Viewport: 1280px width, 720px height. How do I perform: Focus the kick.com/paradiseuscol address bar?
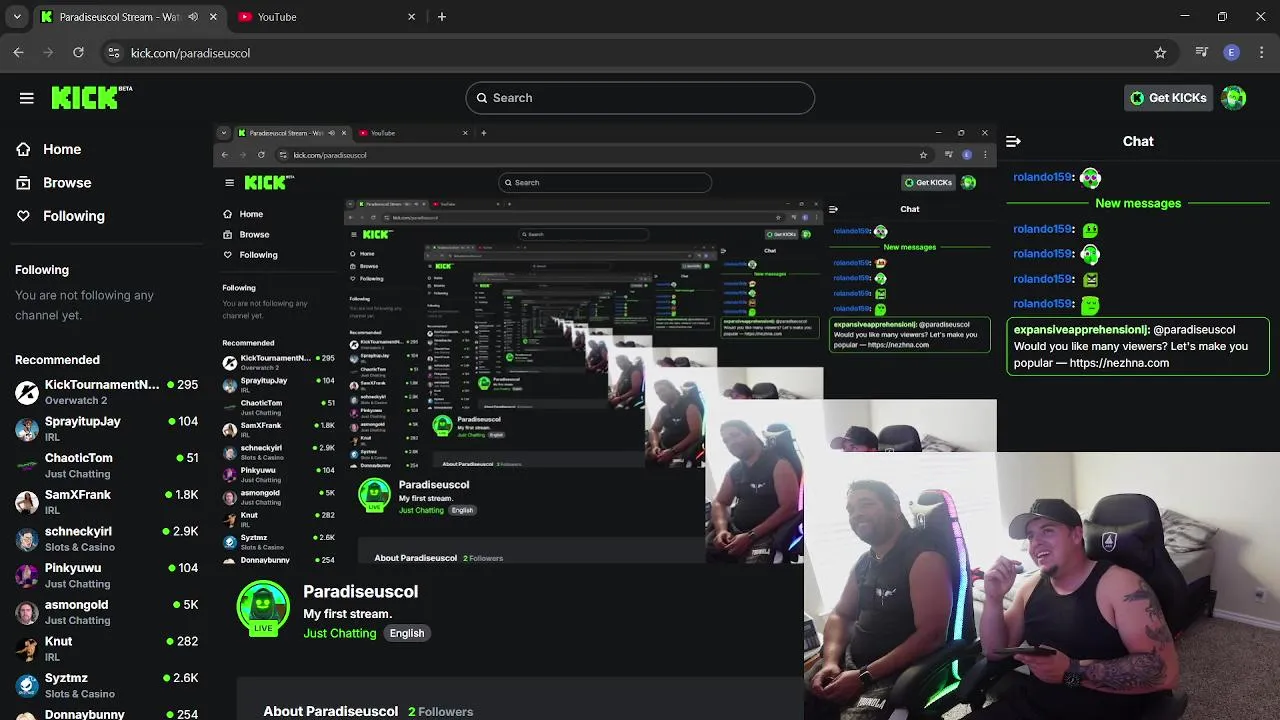[640, 52]
